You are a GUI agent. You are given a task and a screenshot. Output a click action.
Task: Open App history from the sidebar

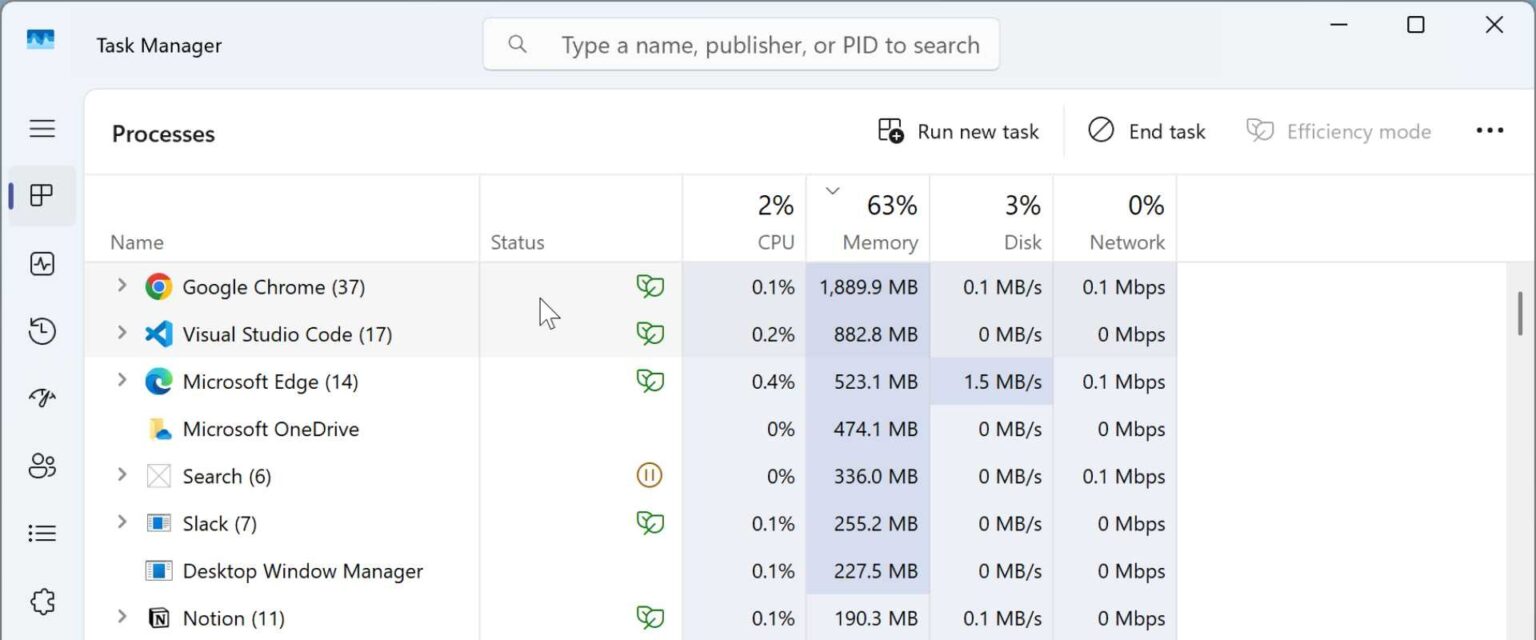click(41, 331)
